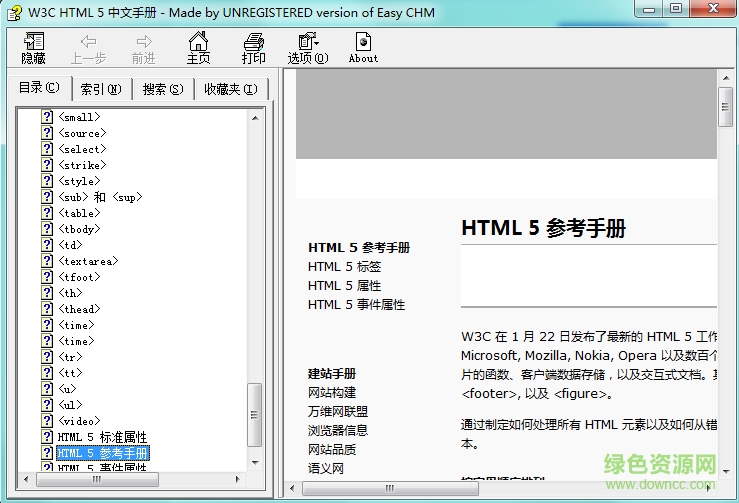Switch to the 索引 (Index) tab

point(101,89)
